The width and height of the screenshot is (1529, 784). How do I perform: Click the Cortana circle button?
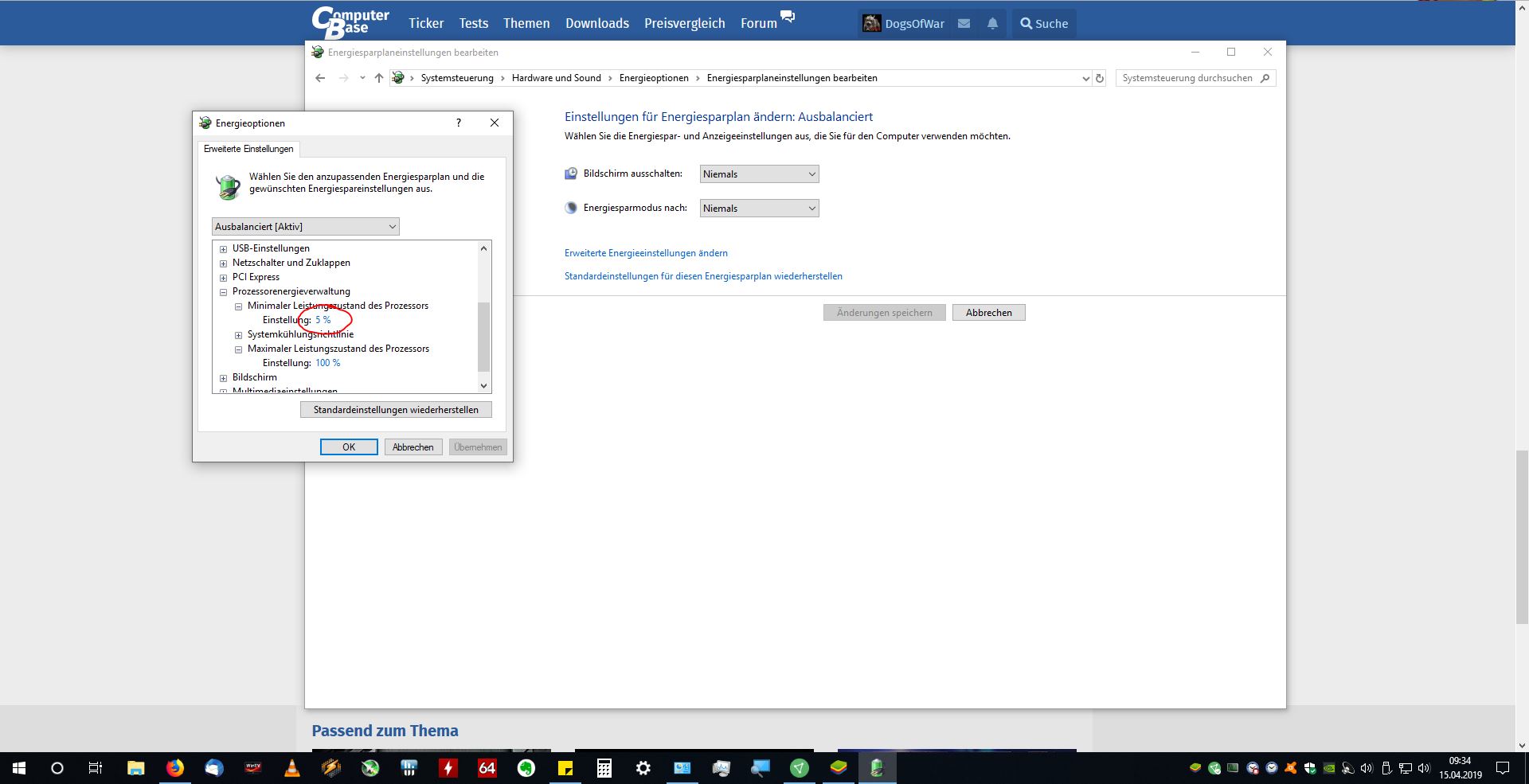click(x=57, y=768)
